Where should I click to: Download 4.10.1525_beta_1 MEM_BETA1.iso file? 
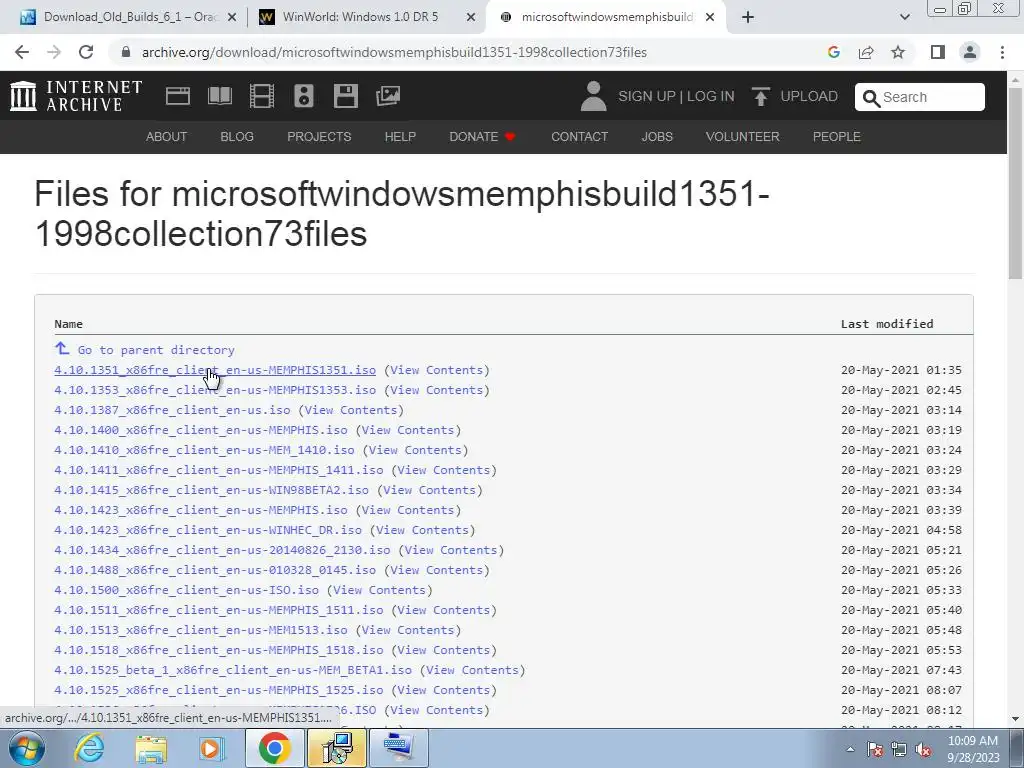pyautogui.click(x=233, y=670)
